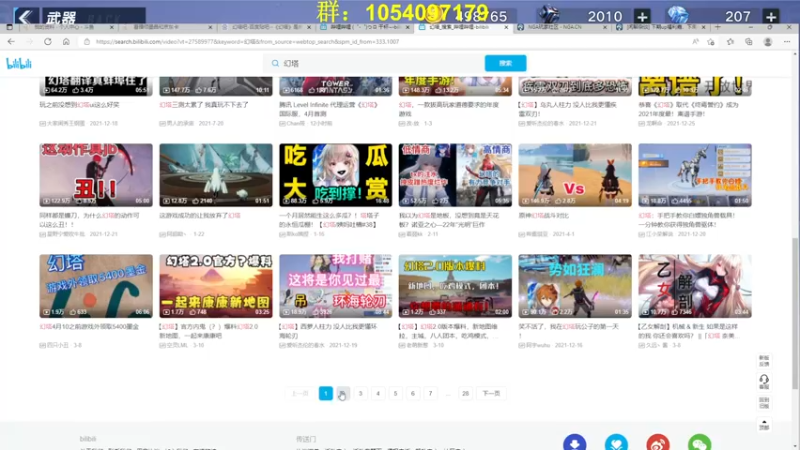Open the red 丑!! scythe video thumbnail
800x450 pixels.
pos(96,175)
